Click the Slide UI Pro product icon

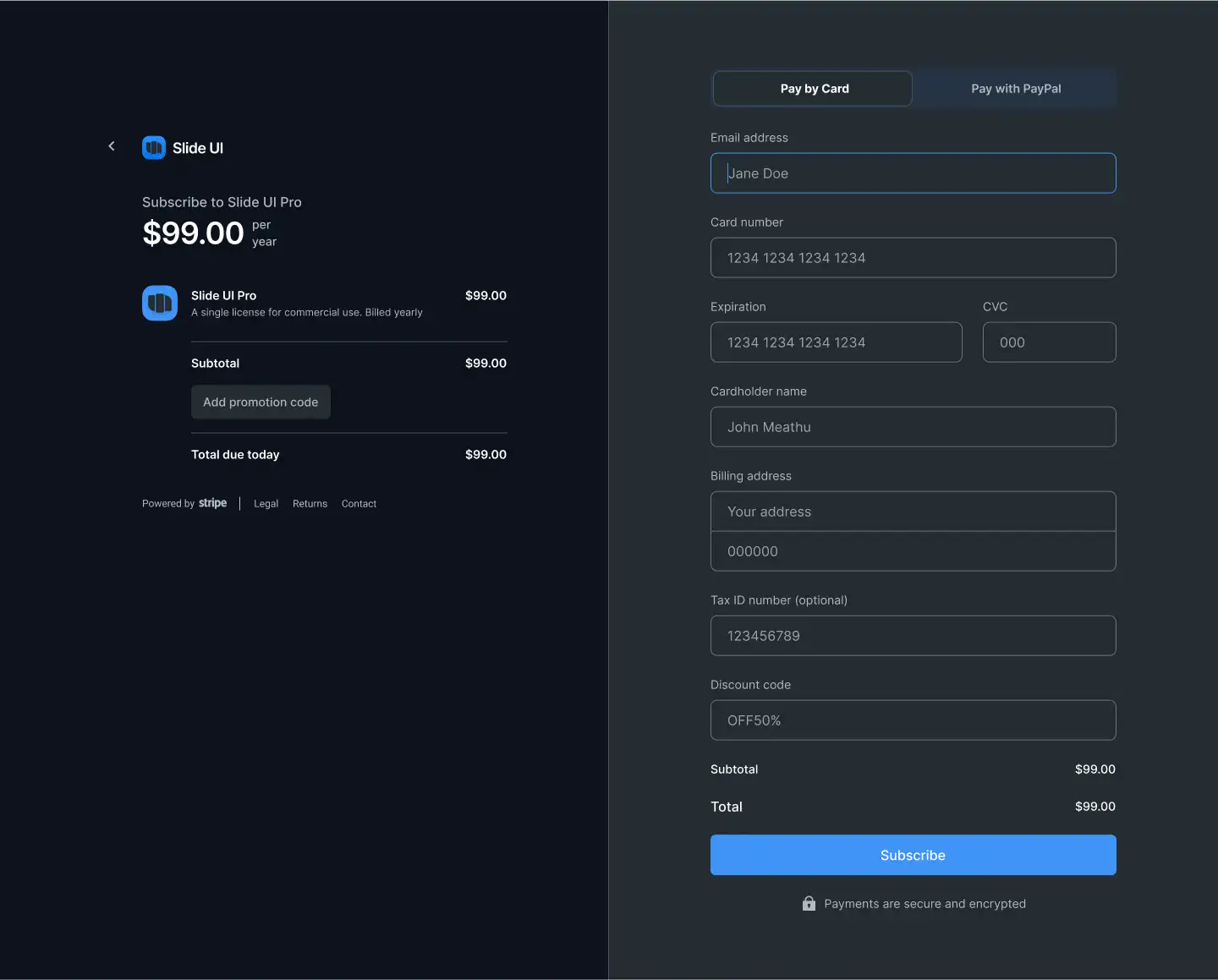pos(160,303)
